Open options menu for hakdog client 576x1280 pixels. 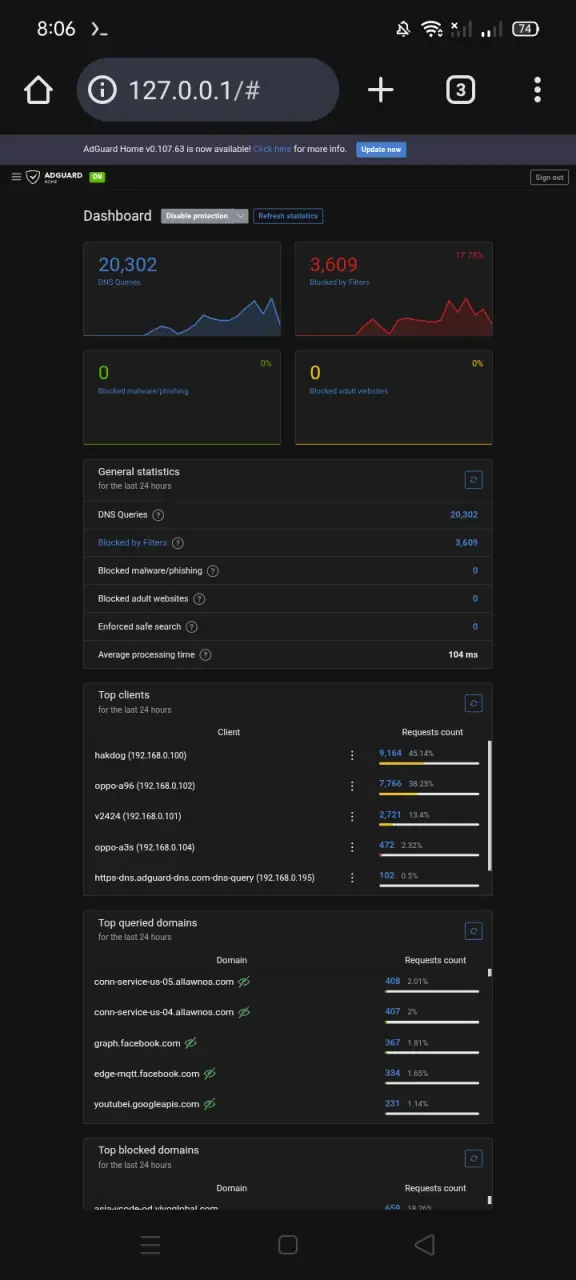[x=352, y=756]
